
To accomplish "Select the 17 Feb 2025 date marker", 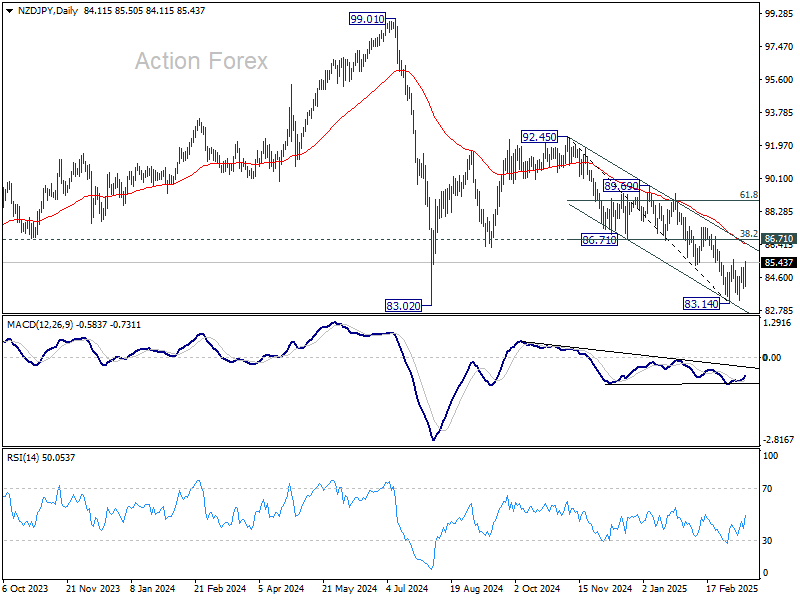I will 732,588.
